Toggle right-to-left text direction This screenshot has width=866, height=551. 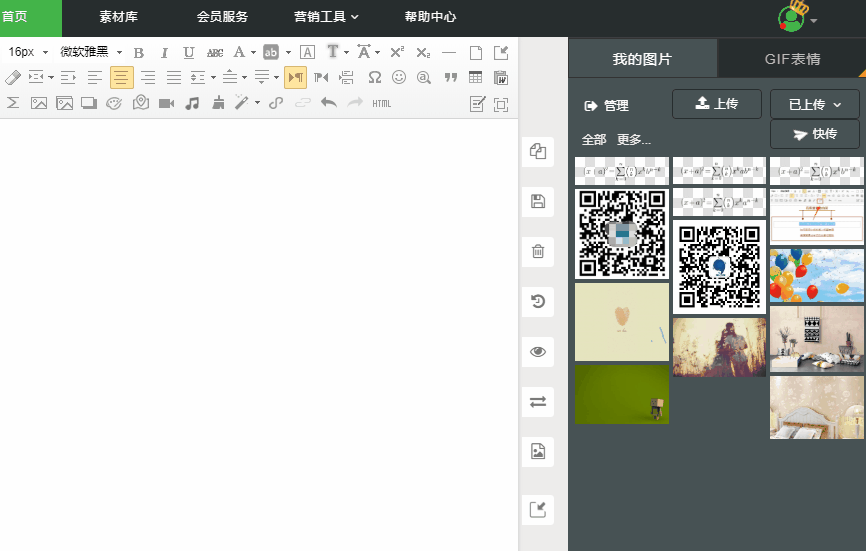coord(321,77)
